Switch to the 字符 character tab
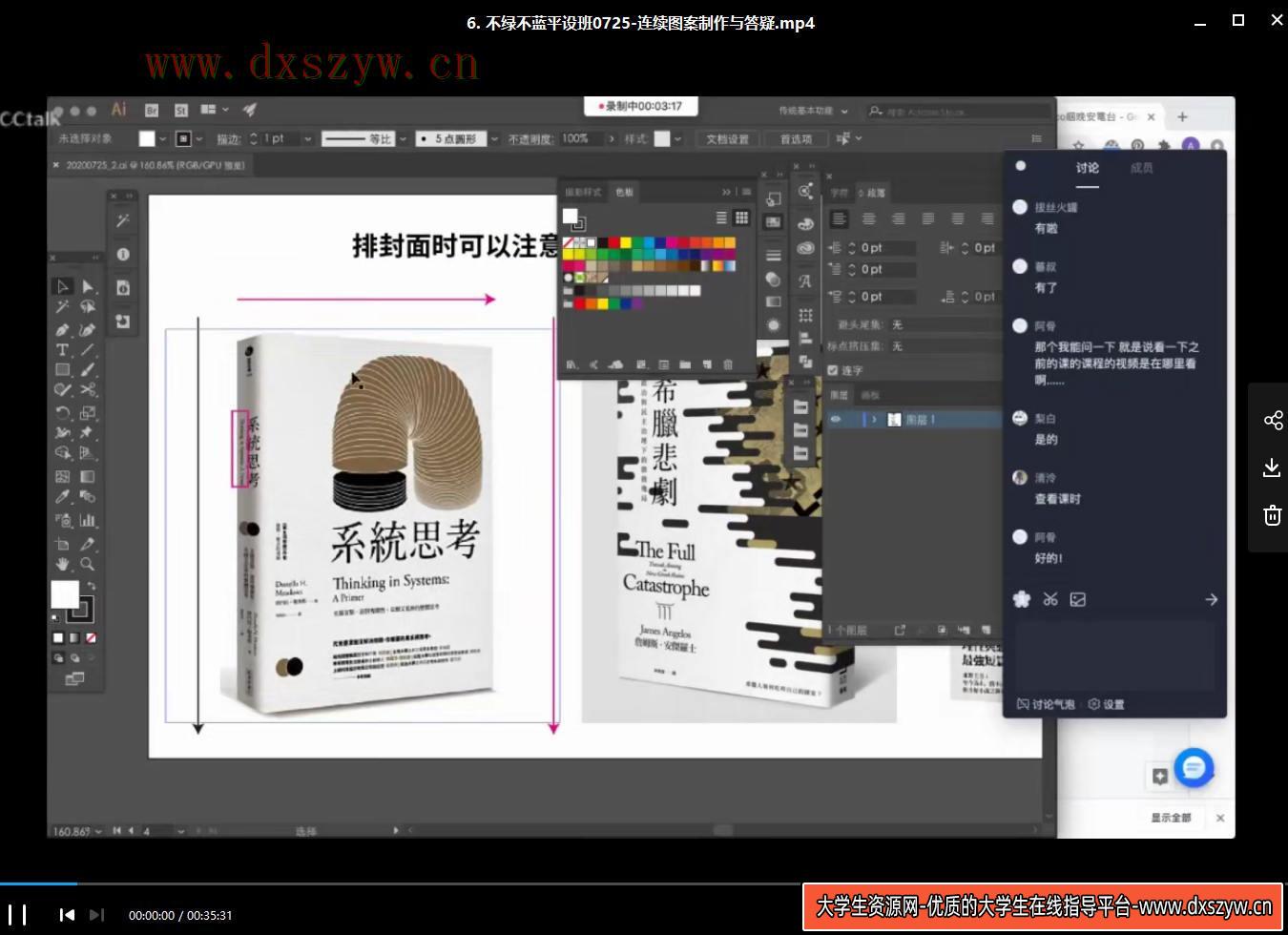Screen dimensions: 1288x935 [840, 192]
